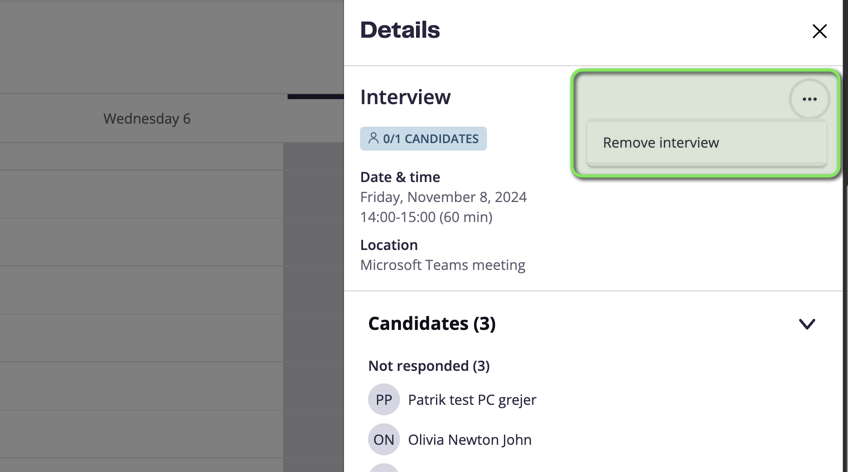Click the person icon in the candidates badge
Viewport: 848px width, 472px height.
tap(373, 138)
